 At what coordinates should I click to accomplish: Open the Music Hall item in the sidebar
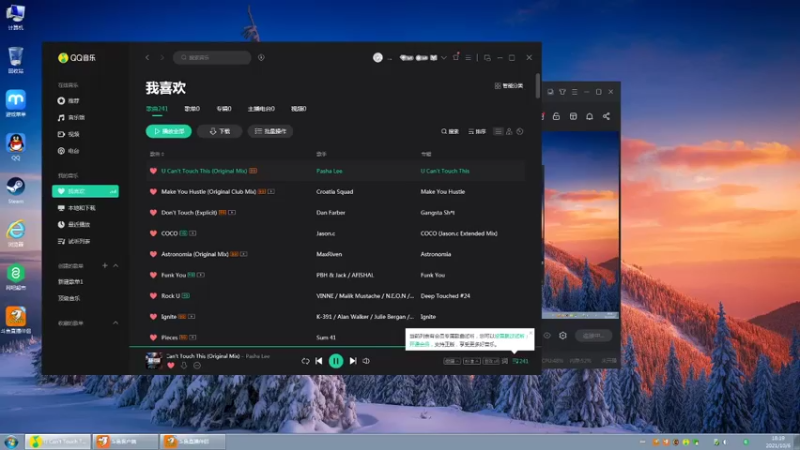click(x=71, y=118)
